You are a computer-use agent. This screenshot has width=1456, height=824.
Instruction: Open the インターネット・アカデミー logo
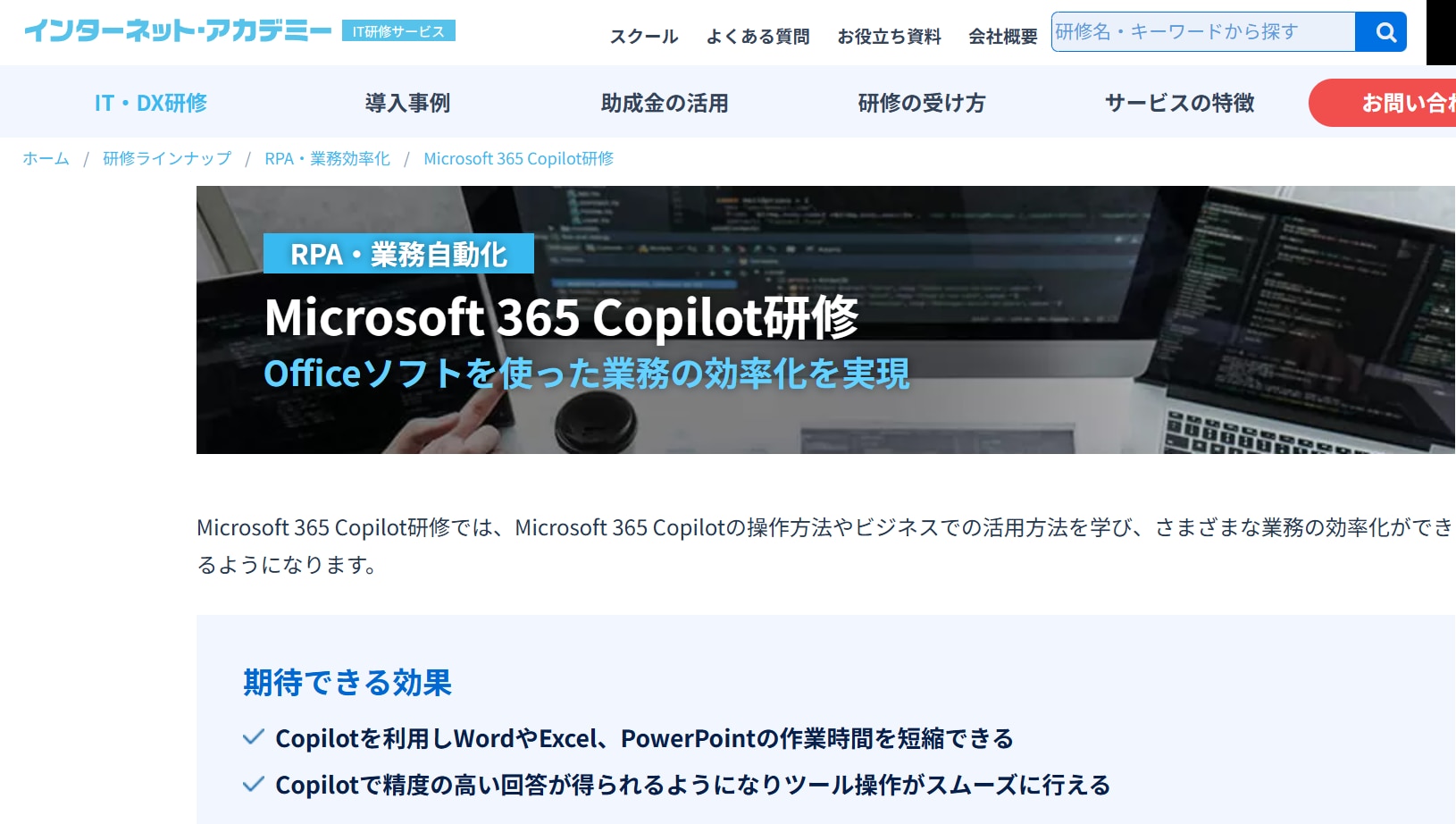tap(178, 31)
